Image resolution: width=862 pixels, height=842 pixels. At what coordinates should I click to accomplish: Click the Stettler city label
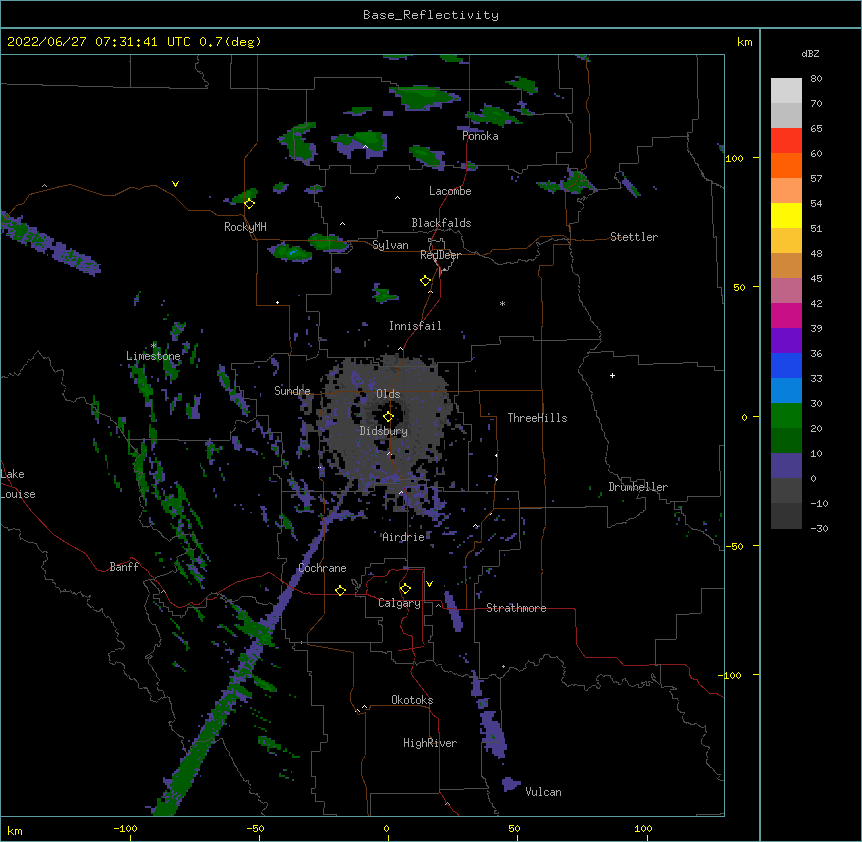tap(634, 237)
